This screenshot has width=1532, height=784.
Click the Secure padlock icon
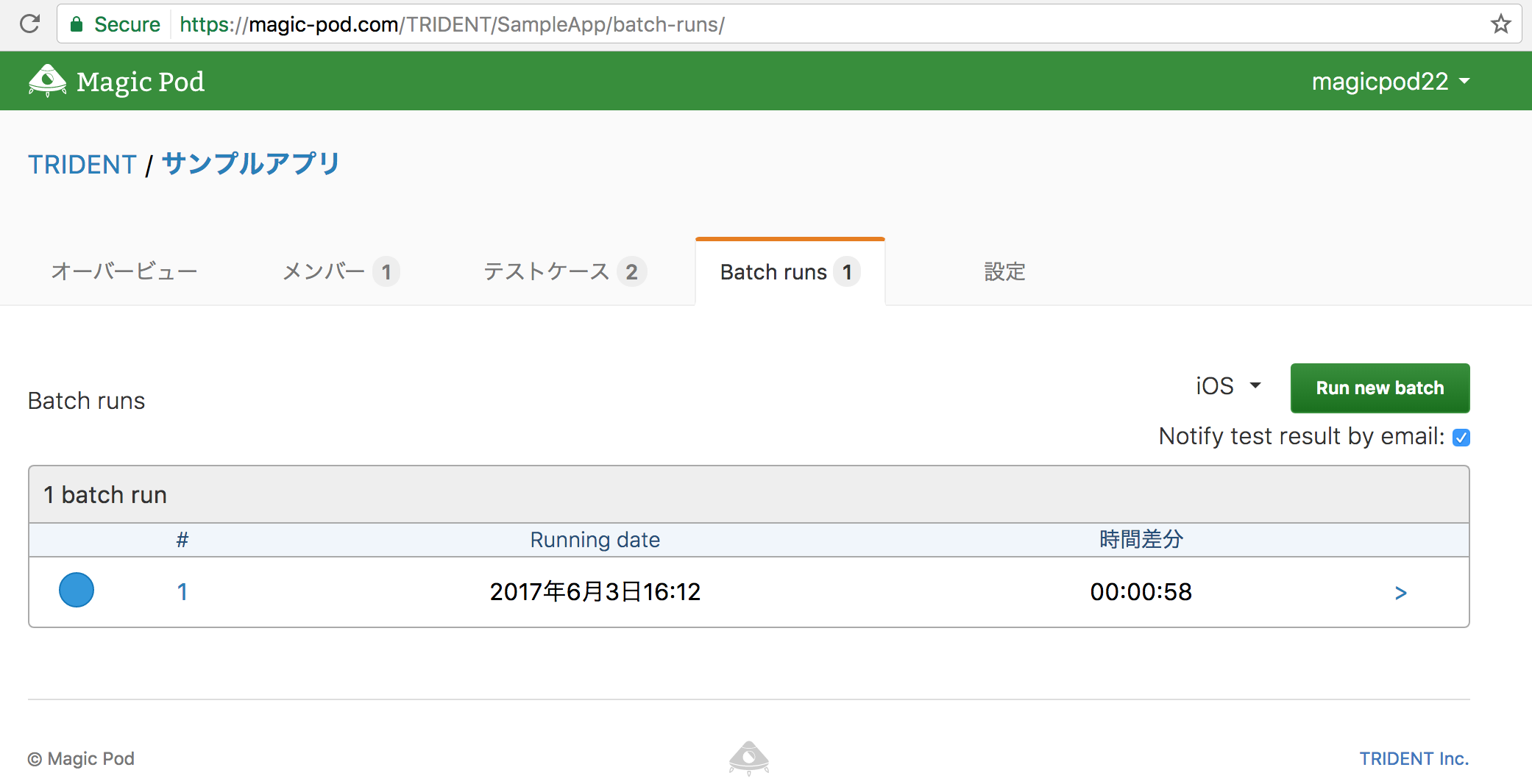77,24
